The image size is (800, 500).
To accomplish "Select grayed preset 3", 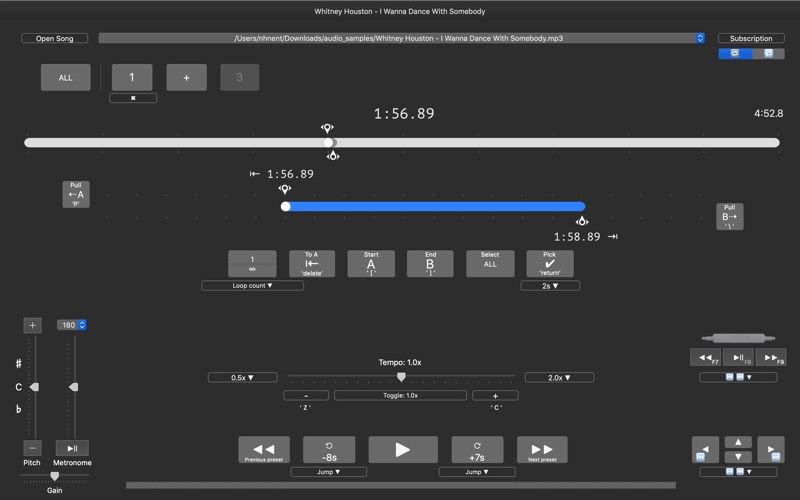I will point(240,78).
